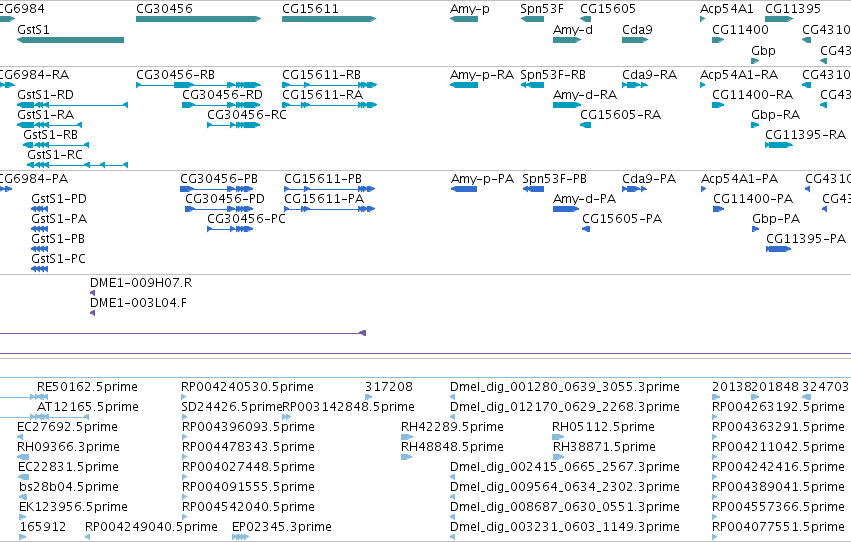Click the CG11395 gene label
Image resolution: width=851 pixels, height=542 pixels.
(x=793, y=9)
